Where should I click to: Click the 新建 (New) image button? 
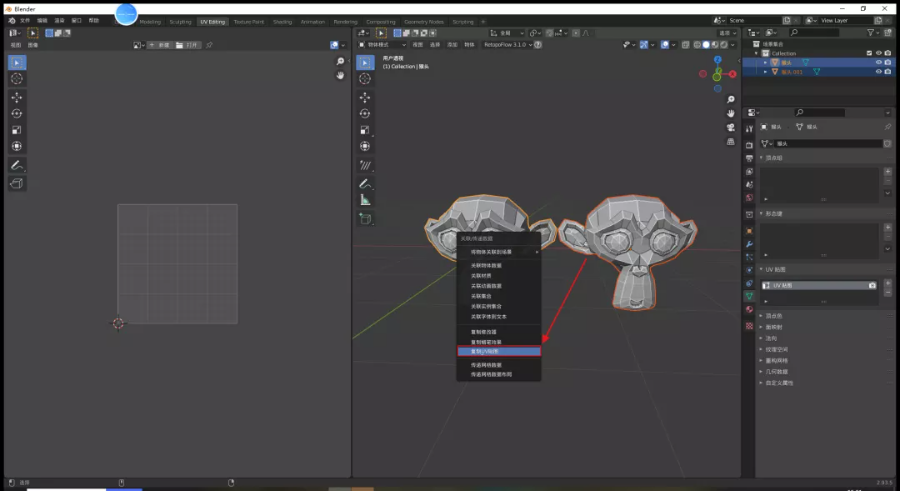[160, 45]
